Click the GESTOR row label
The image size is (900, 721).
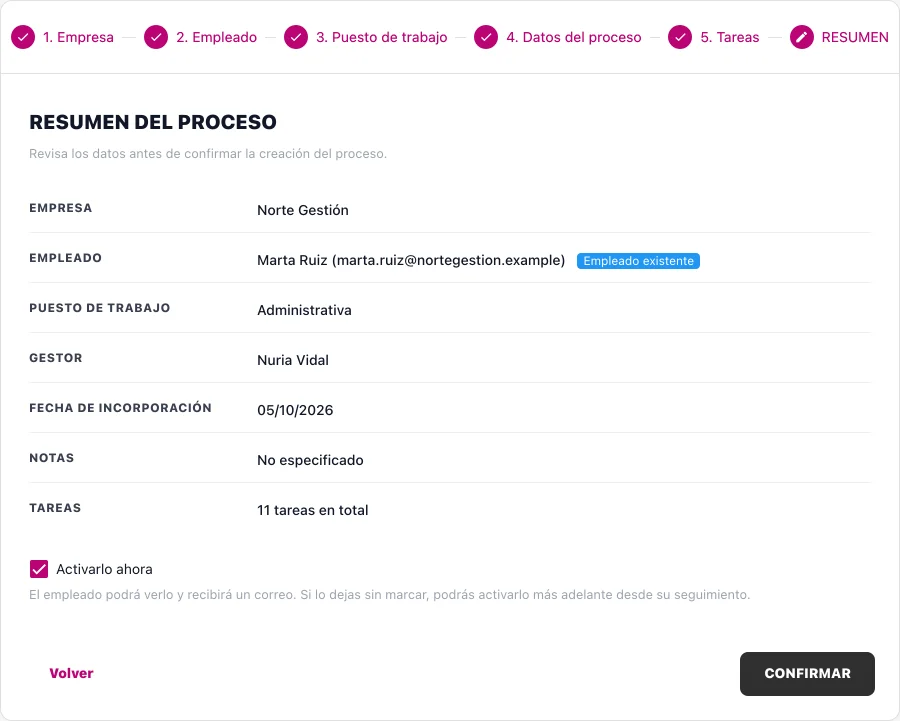pos(56,358)
